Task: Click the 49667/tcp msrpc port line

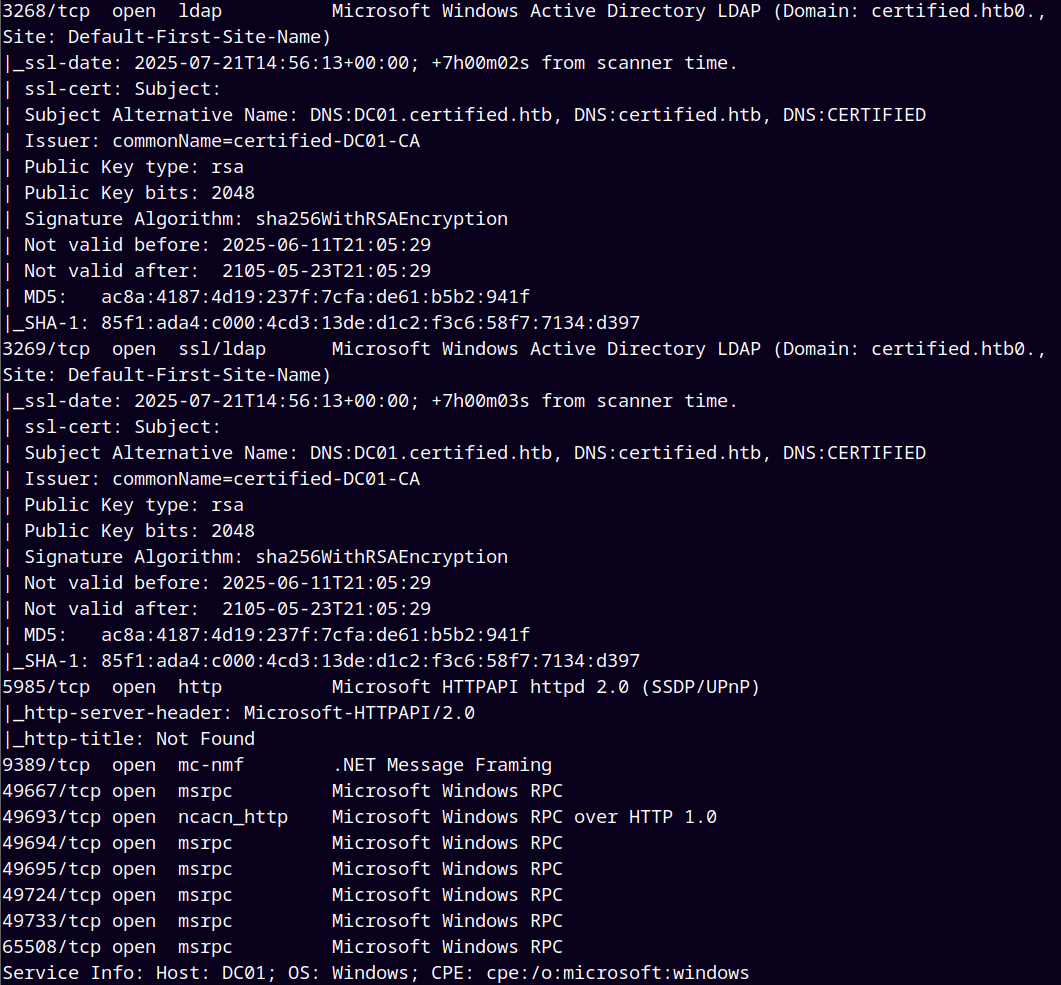Action: 282,791
